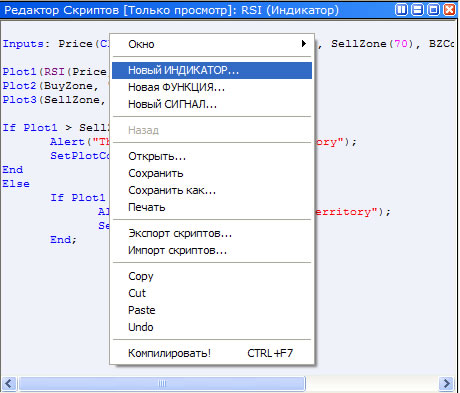This screenshot has width=460, height=393.
Task: Click the Else keyword in code
Action: (16, 184)
